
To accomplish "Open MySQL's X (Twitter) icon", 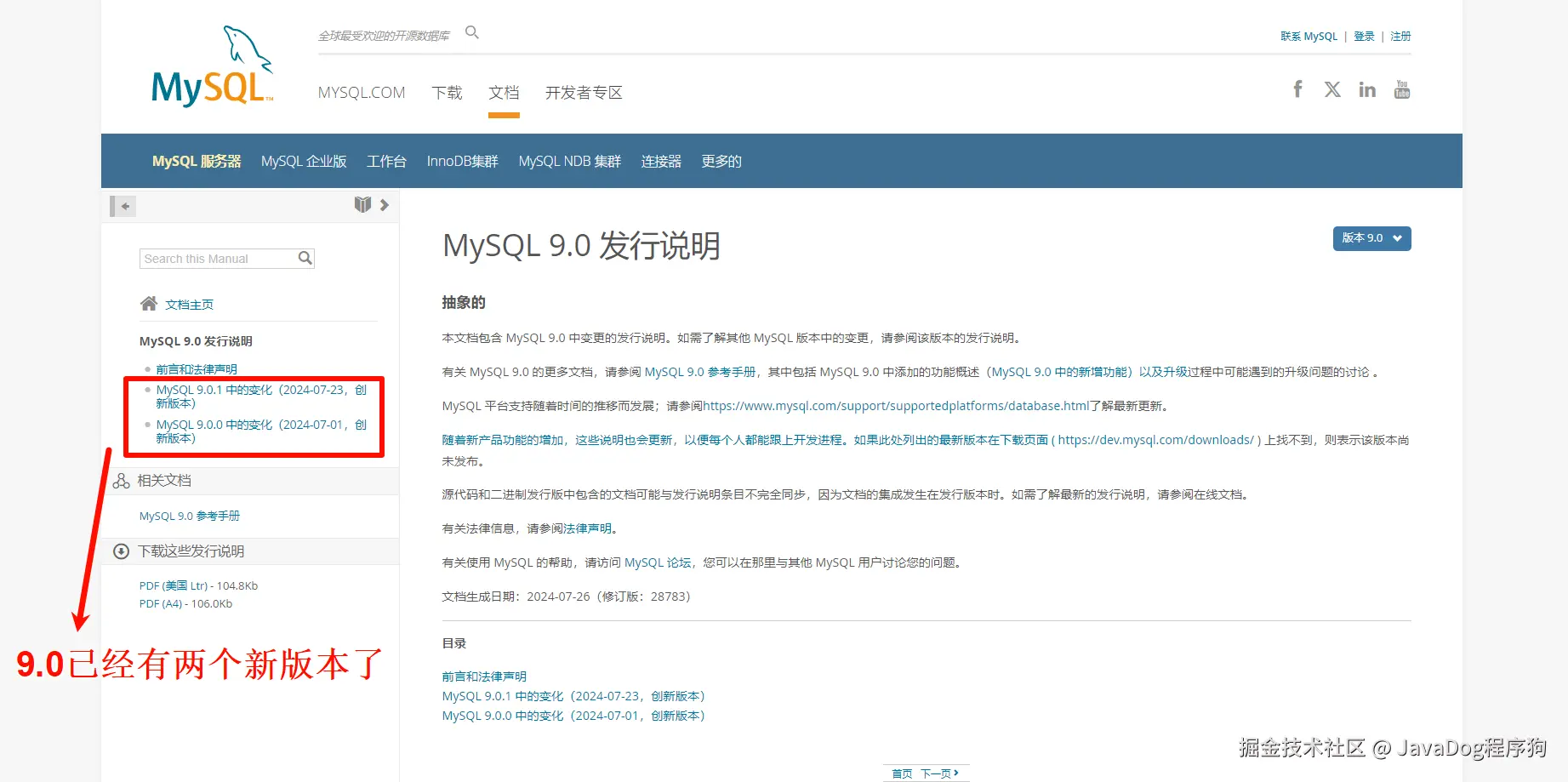I will click(1332, 89).
